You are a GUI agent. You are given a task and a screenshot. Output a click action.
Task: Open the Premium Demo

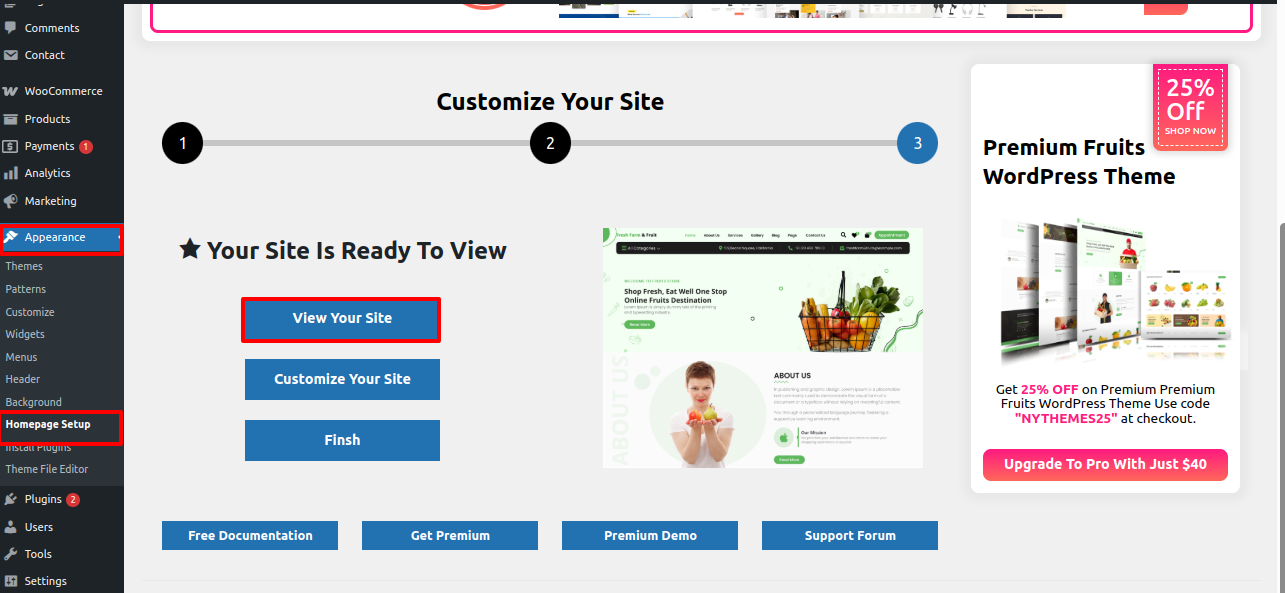650,536
